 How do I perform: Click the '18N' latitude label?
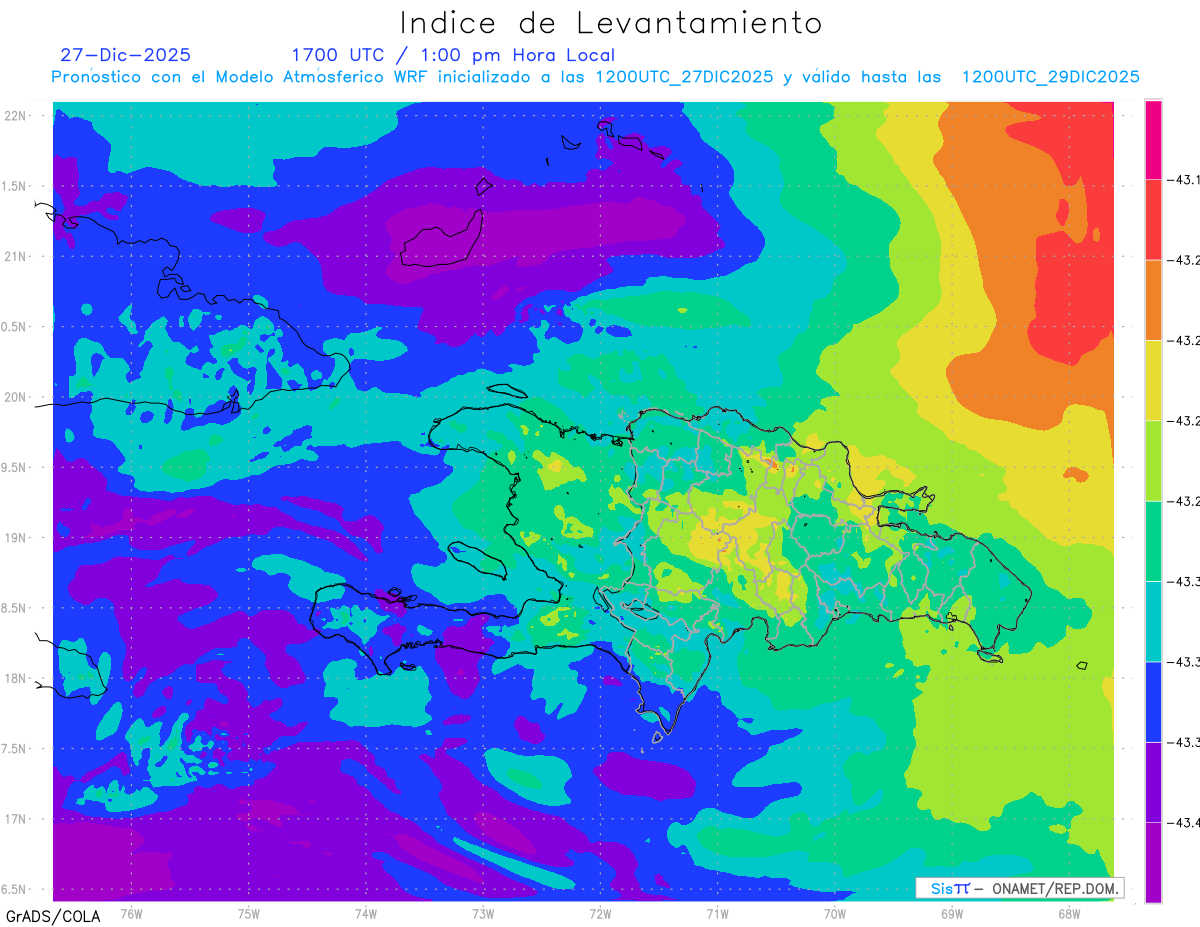(16, 678)
